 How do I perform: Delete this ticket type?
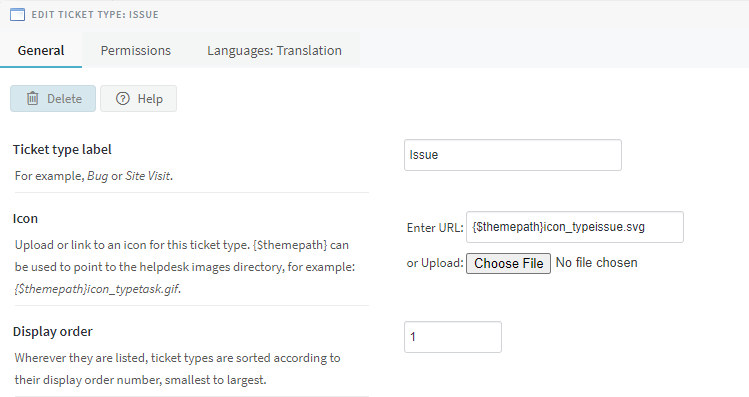click(x=53, y=98)
